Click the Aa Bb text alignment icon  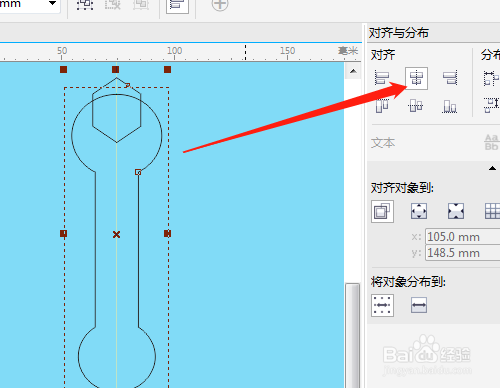click(491, 142)
